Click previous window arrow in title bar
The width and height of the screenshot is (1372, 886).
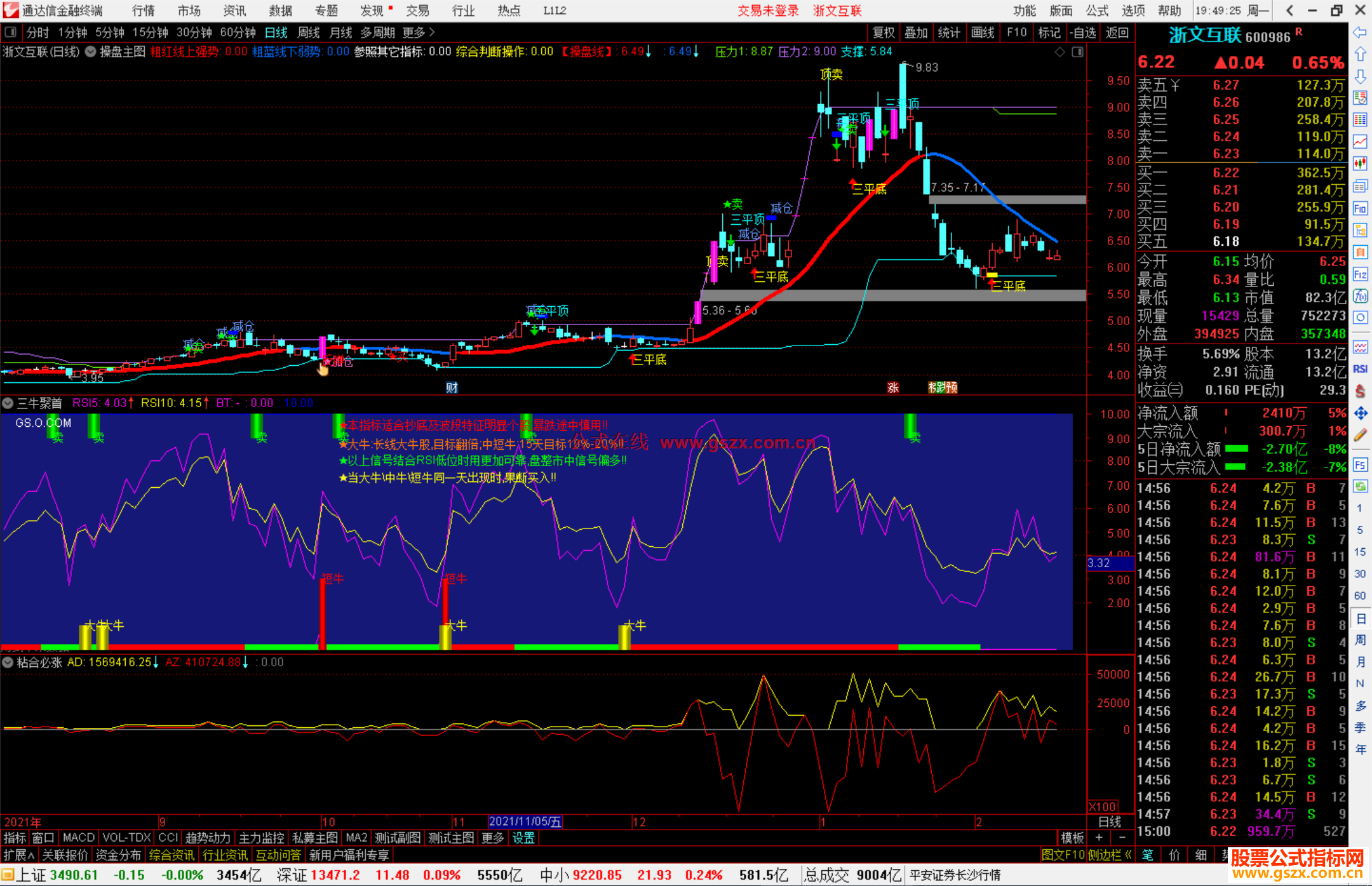click(x=1289, y=10)
